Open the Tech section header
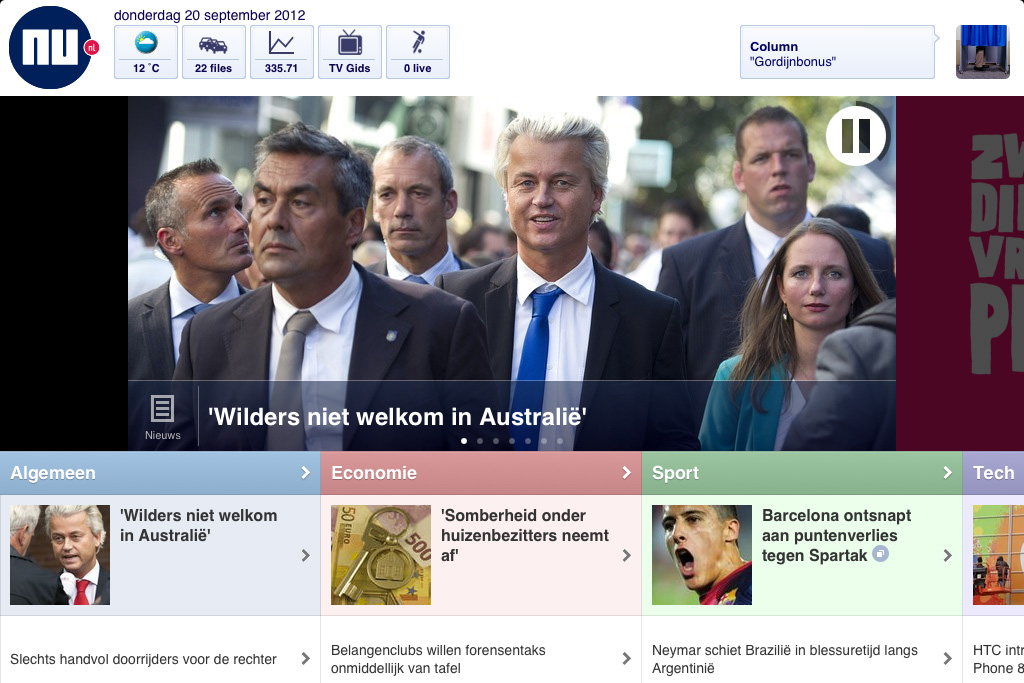The height and width of the screenshot is (683, 1024). pos(993,473)
